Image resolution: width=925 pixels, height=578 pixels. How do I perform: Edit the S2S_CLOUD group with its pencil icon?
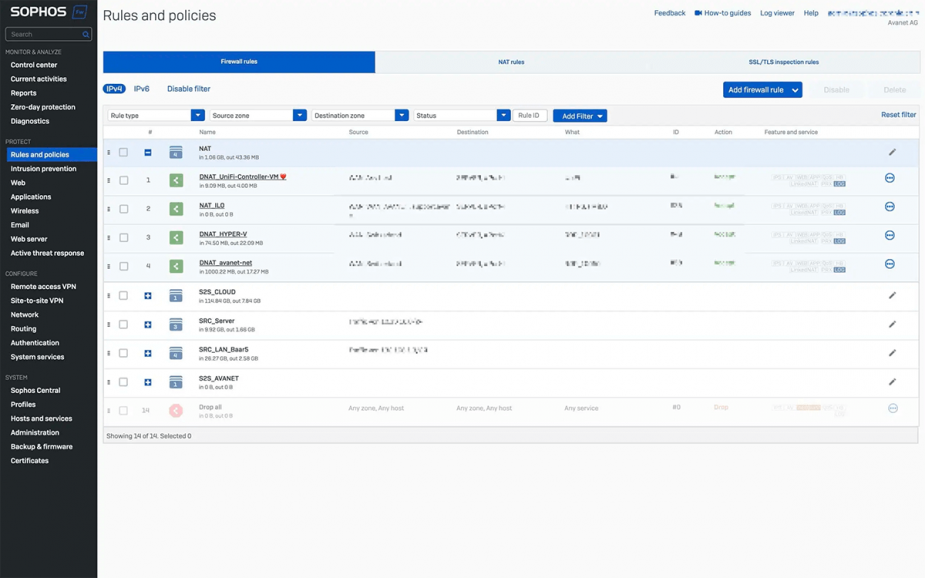(x=892, y=295)
